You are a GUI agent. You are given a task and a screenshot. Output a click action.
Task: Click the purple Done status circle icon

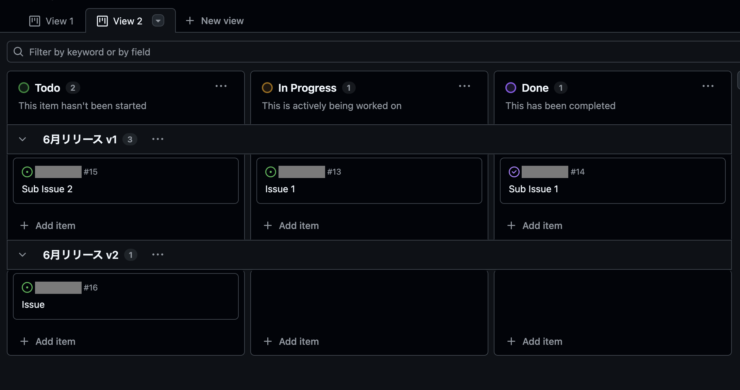pos(511,88)
